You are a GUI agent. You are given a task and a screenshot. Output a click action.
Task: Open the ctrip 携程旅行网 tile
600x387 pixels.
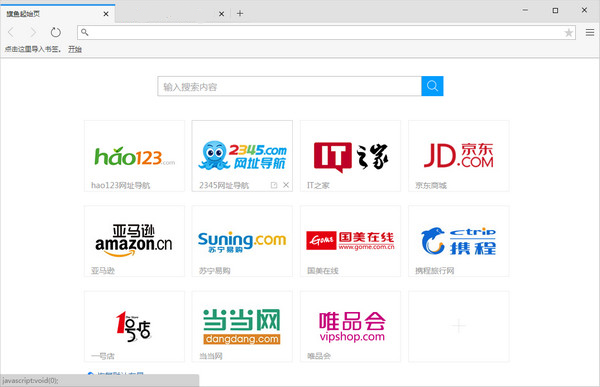(x=459, y=241)
